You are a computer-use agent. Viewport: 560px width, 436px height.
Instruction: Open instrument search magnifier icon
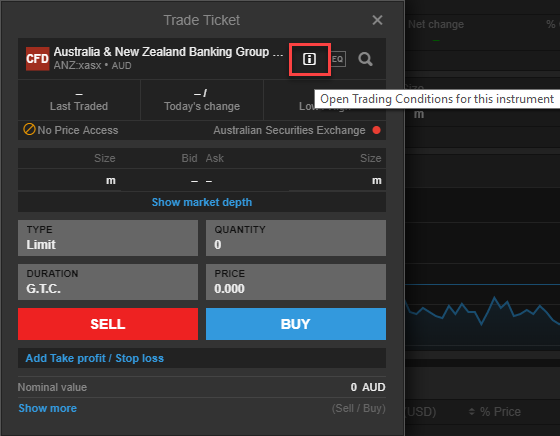pyautogui.click(x=365, y=59)
